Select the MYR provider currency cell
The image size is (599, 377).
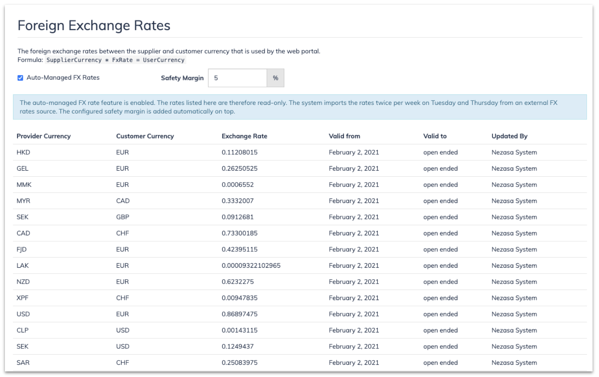[23, 201]
